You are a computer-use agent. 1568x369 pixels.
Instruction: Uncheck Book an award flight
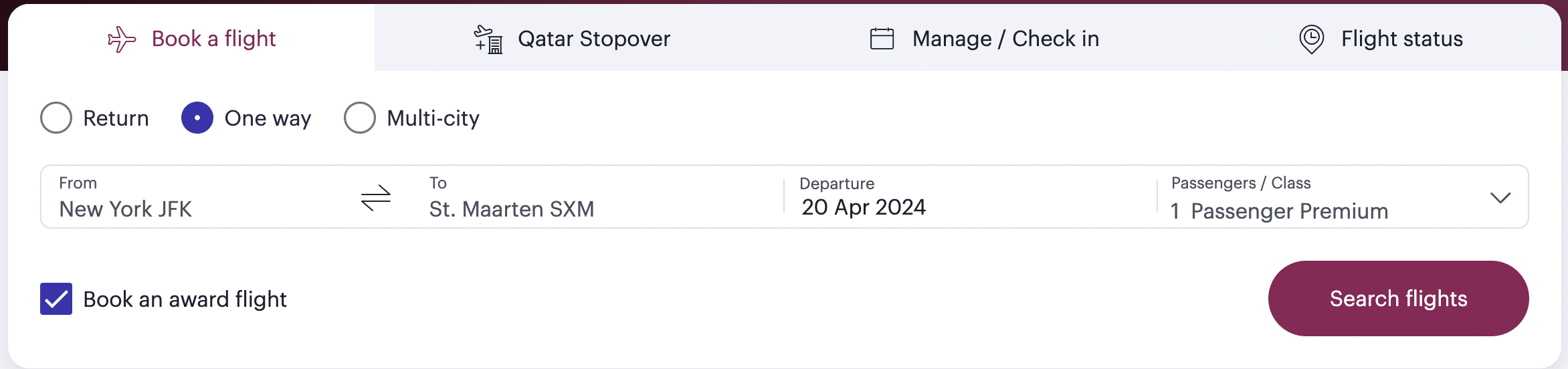coord(56,299)
